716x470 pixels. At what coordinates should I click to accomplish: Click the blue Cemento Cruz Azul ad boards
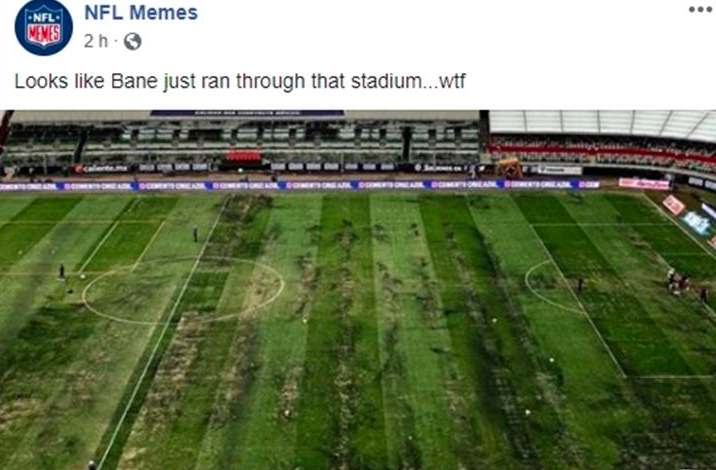point(299,185)
